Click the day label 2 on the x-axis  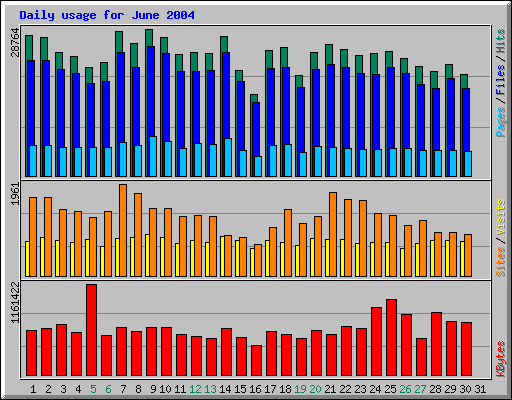[48, 389]
